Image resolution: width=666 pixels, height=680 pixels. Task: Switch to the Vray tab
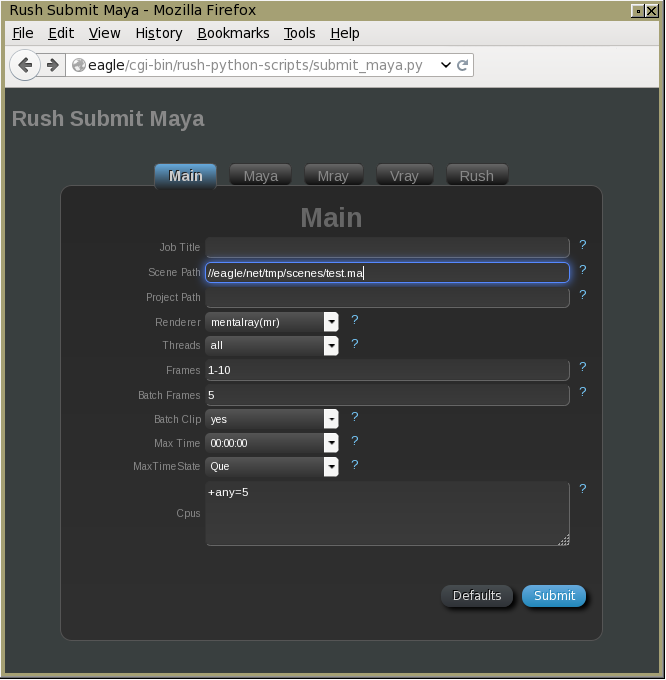(405, 175)
